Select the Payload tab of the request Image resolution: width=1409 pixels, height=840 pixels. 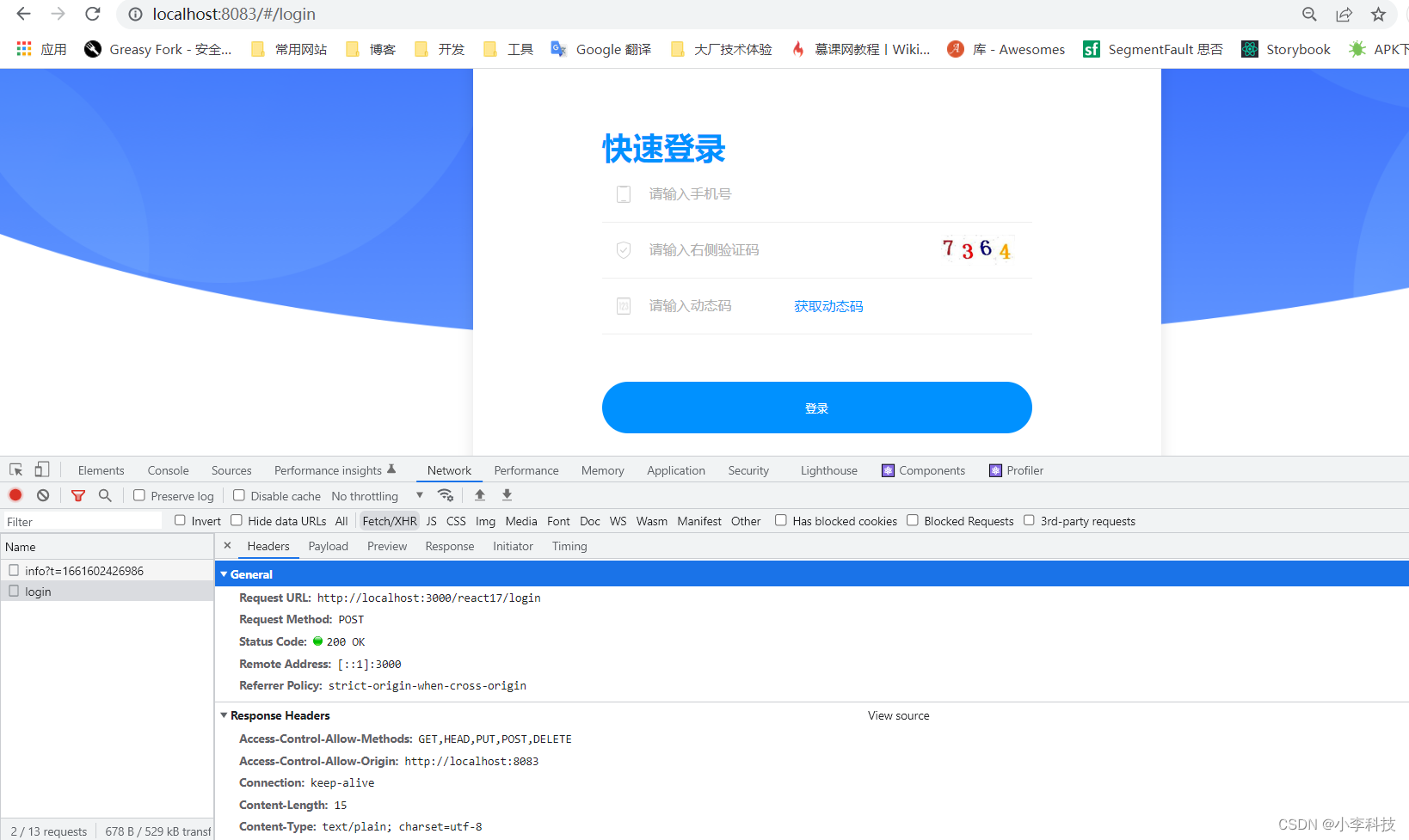tap(329, 546)
